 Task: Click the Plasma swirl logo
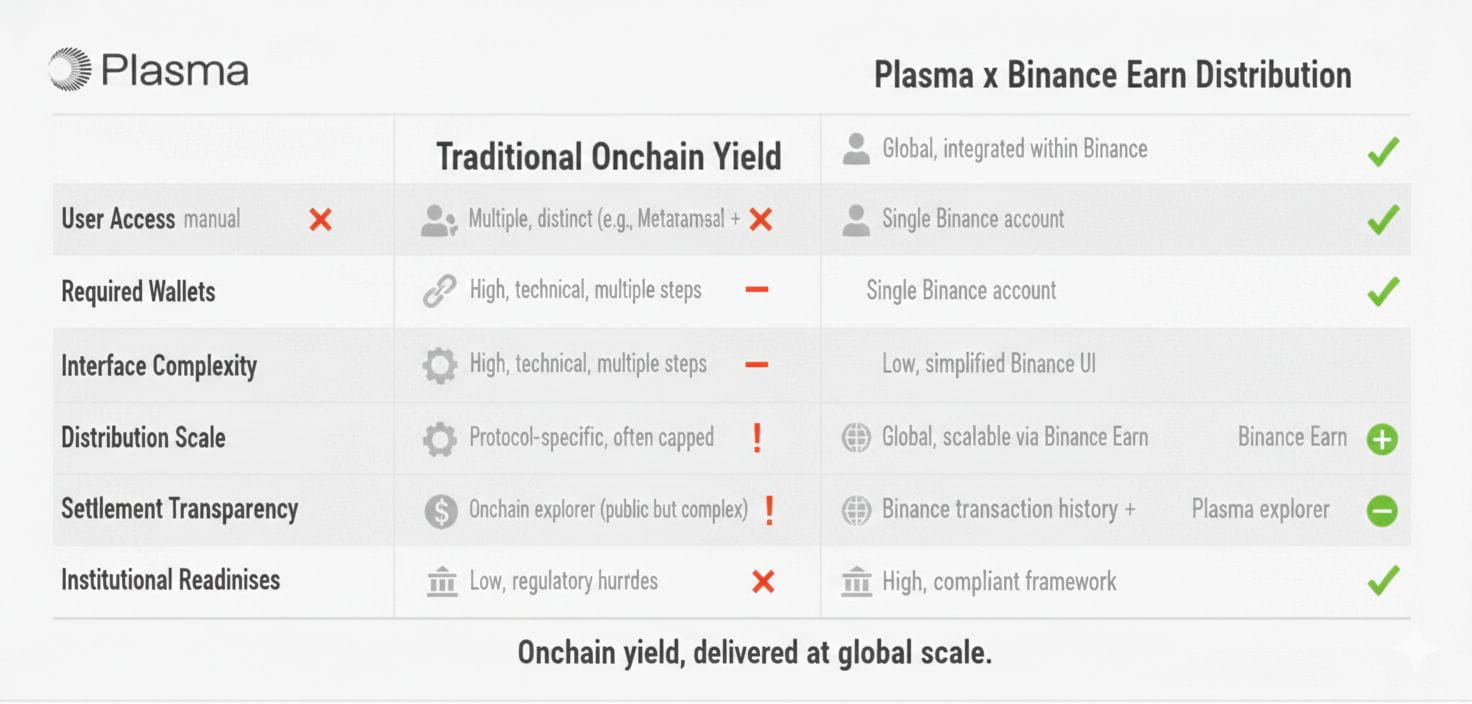click(71, 70)
